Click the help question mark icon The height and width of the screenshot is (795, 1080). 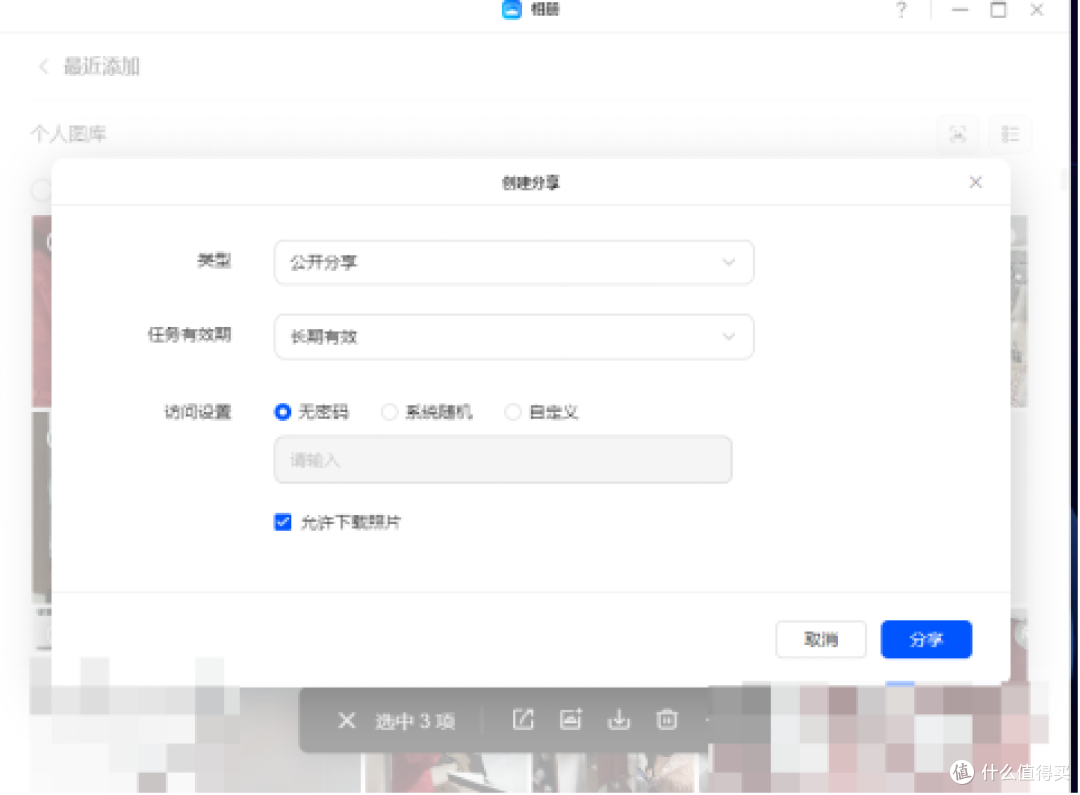(901, 10)
